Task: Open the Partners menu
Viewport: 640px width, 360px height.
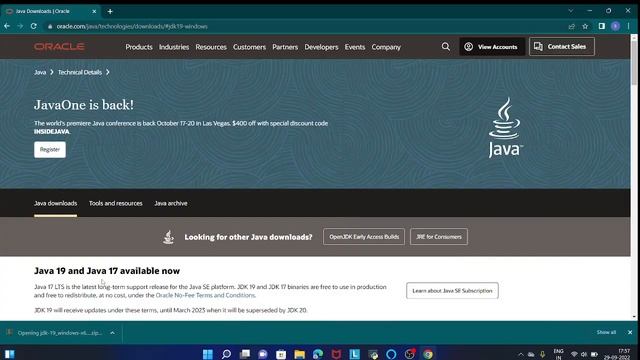Action: click(x=285, y=47)
